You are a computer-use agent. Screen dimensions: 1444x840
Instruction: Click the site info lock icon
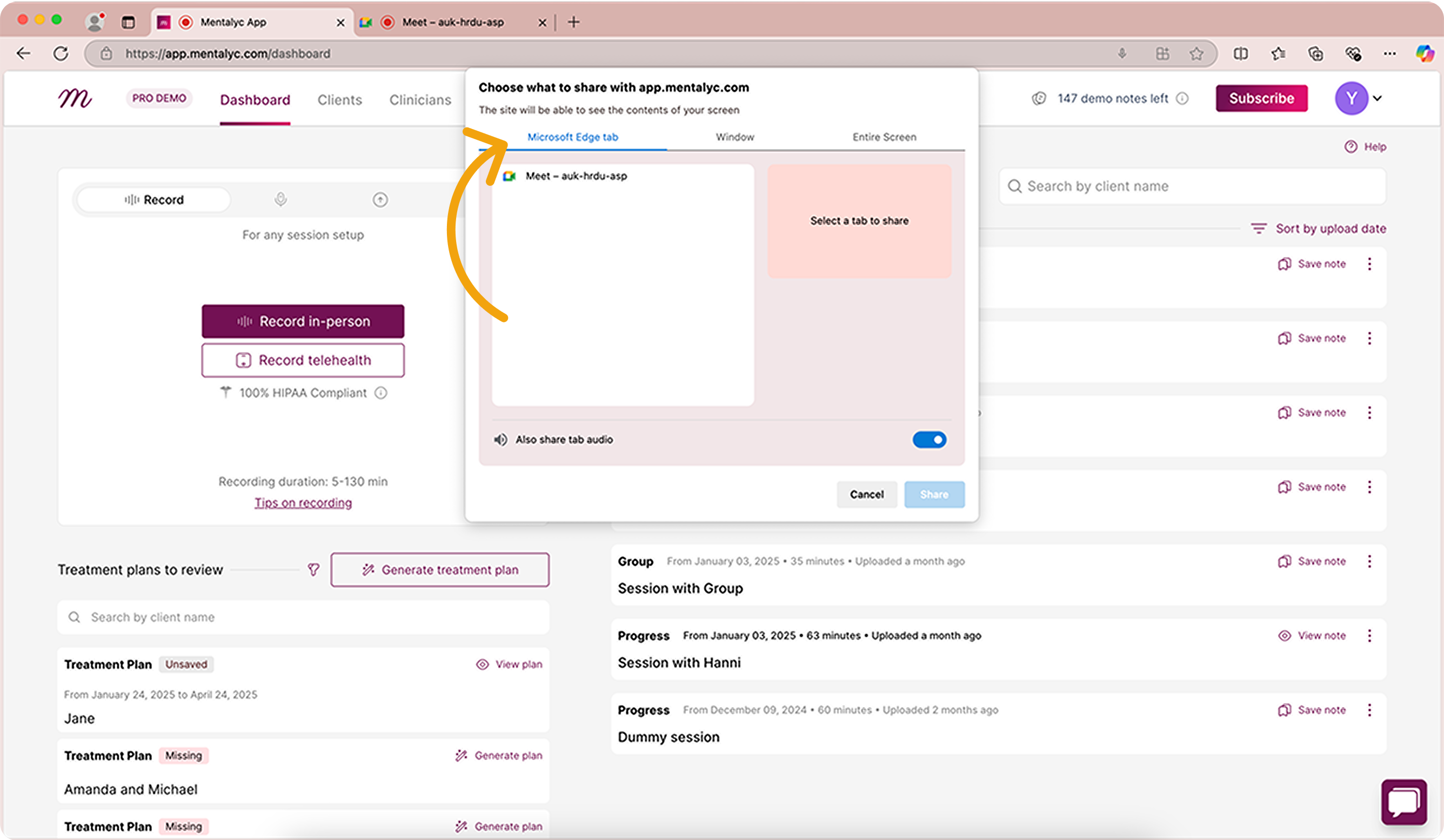(106, 54)
